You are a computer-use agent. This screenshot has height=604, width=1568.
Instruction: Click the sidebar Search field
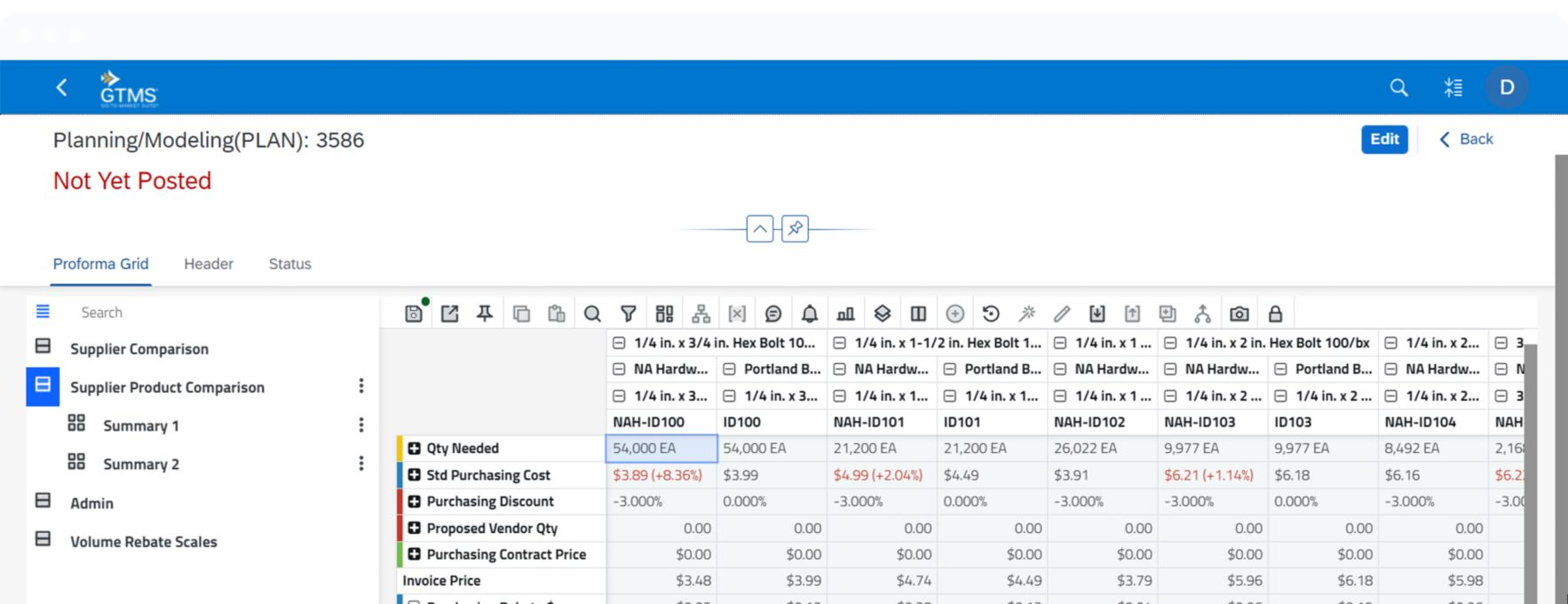point(213,313)
